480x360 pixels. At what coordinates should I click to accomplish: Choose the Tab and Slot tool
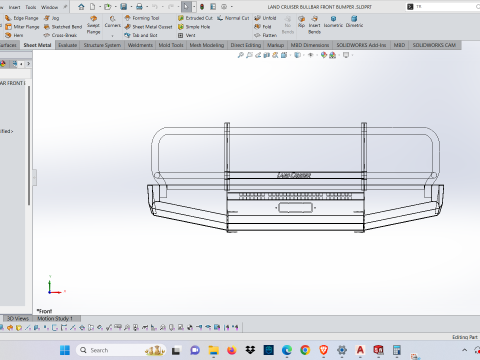point(141,35)
